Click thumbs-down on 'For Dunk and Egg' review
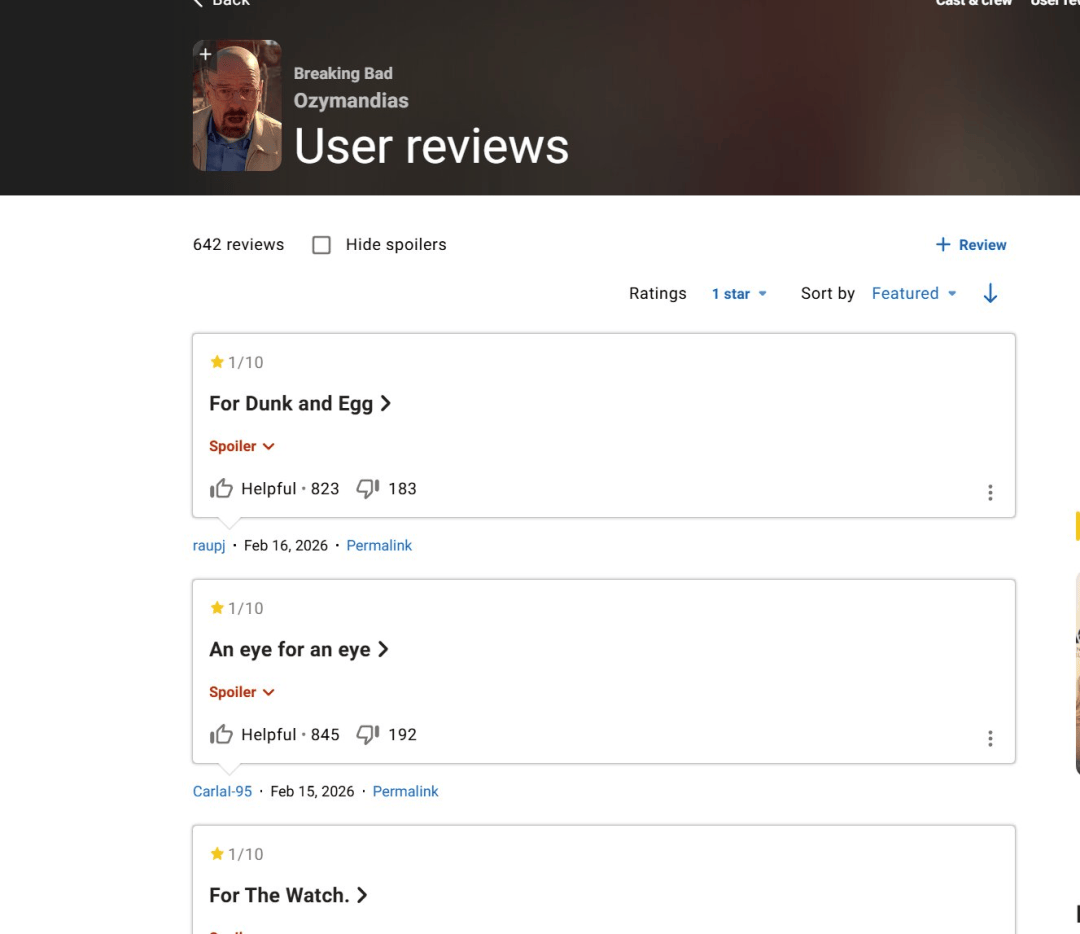 [x=368, y=489]
